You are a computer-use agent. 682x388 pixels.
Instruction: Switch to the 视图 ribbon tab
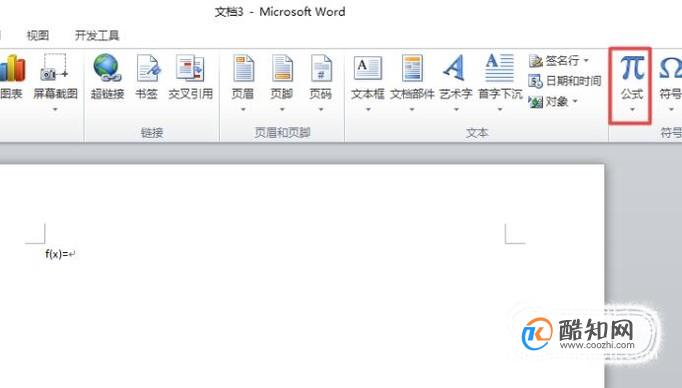(x=38, y=35)
